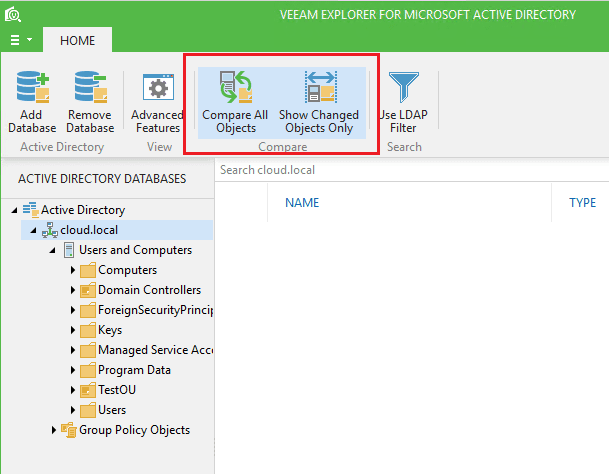Click the TestOU folder icon
Image resolution: width=609 pixels, height=474 pixels.
[x=88, y=390]
